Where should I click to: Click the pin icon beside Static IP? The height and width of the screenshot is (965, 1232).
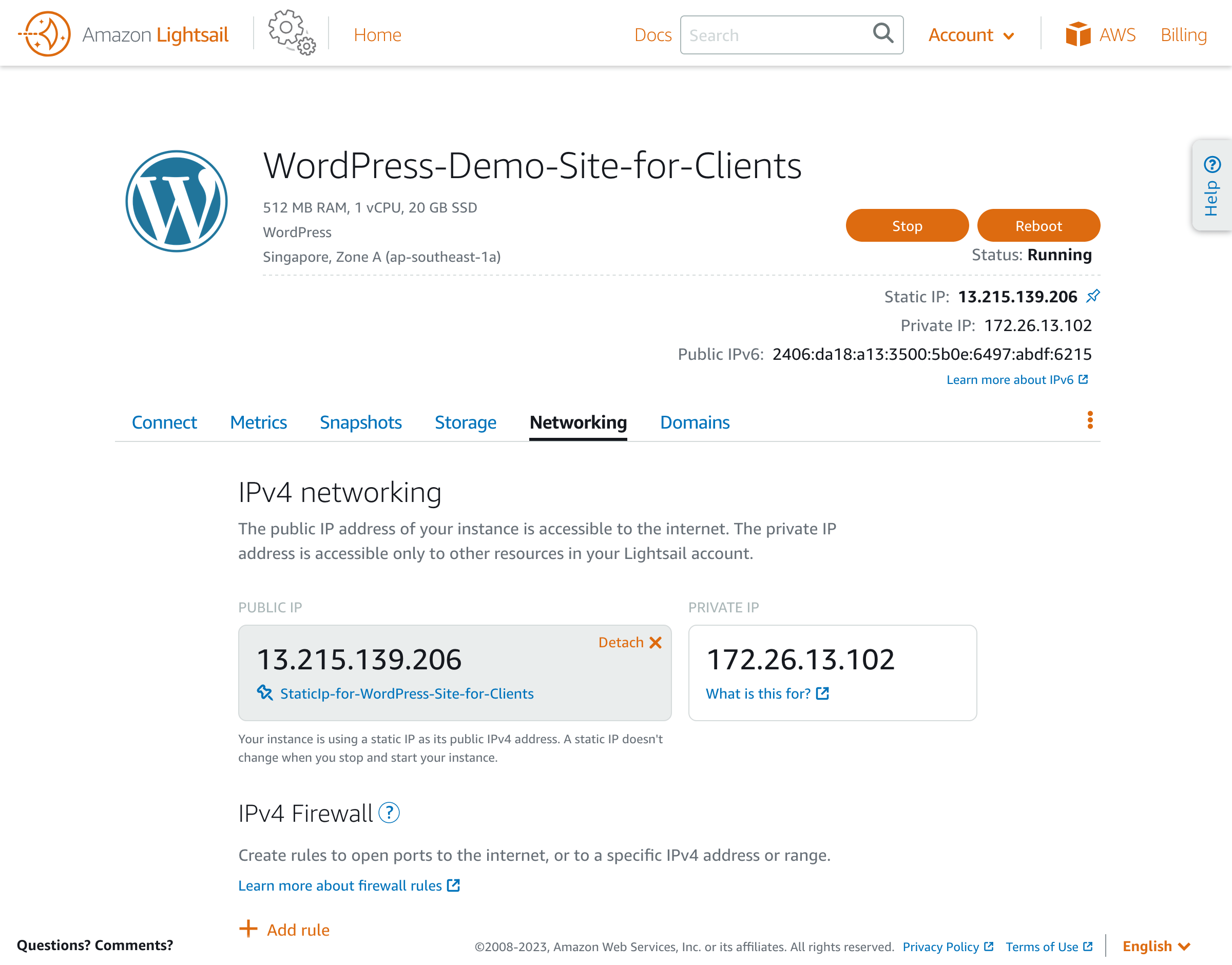[1093, 296]
